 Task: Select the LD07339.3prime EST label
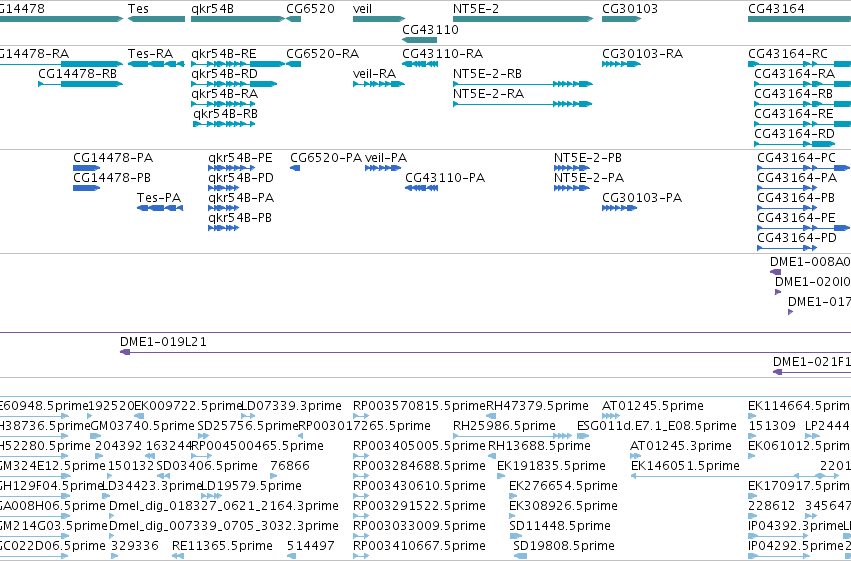pyautogui.click(x=291, y=406)
